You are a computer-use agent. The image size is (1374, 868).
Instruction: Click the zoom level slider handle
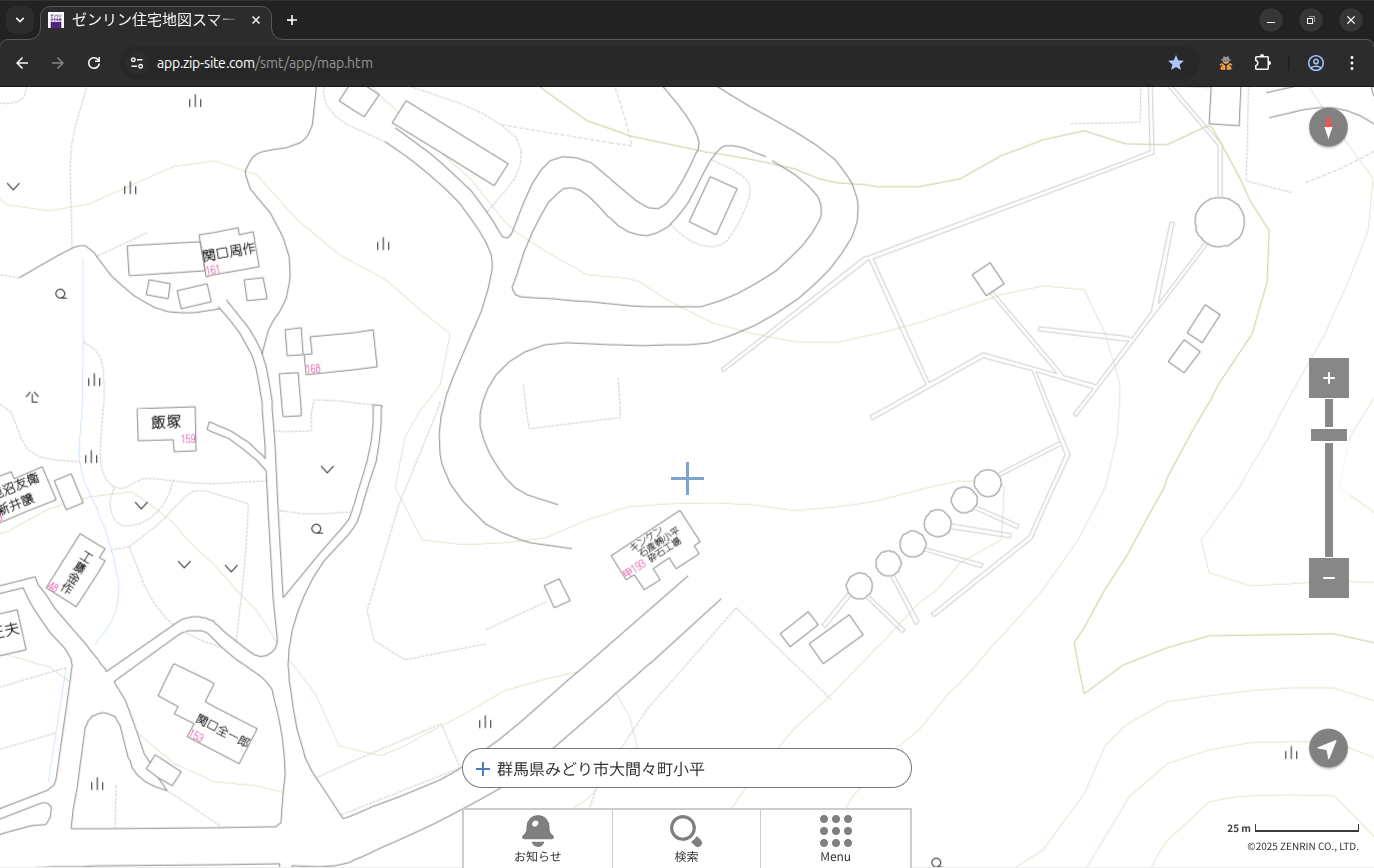tap(1328, 435)
